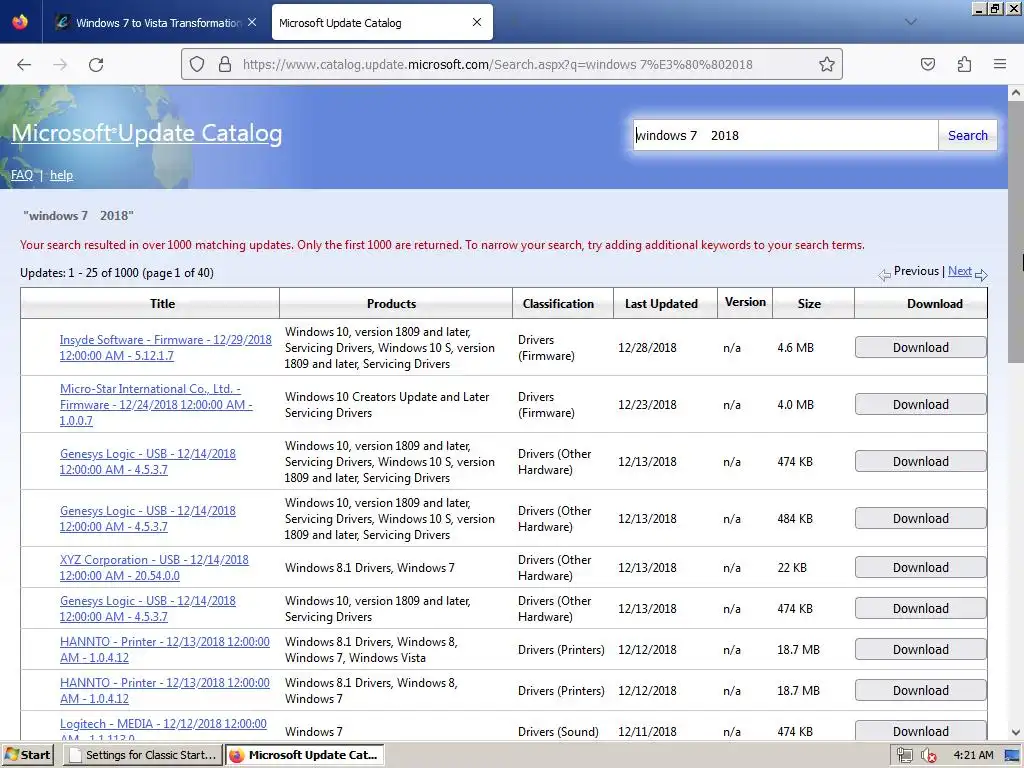1024x768 pixels.
Task: Click the browser forward arrow
Action: point(60,65)
